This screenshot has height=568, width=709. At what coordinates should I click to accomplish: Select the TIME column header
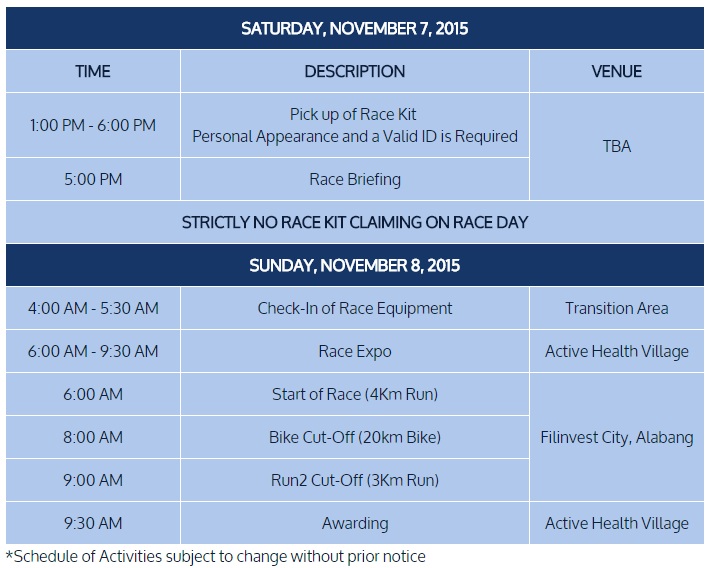(x=93, y=72)
